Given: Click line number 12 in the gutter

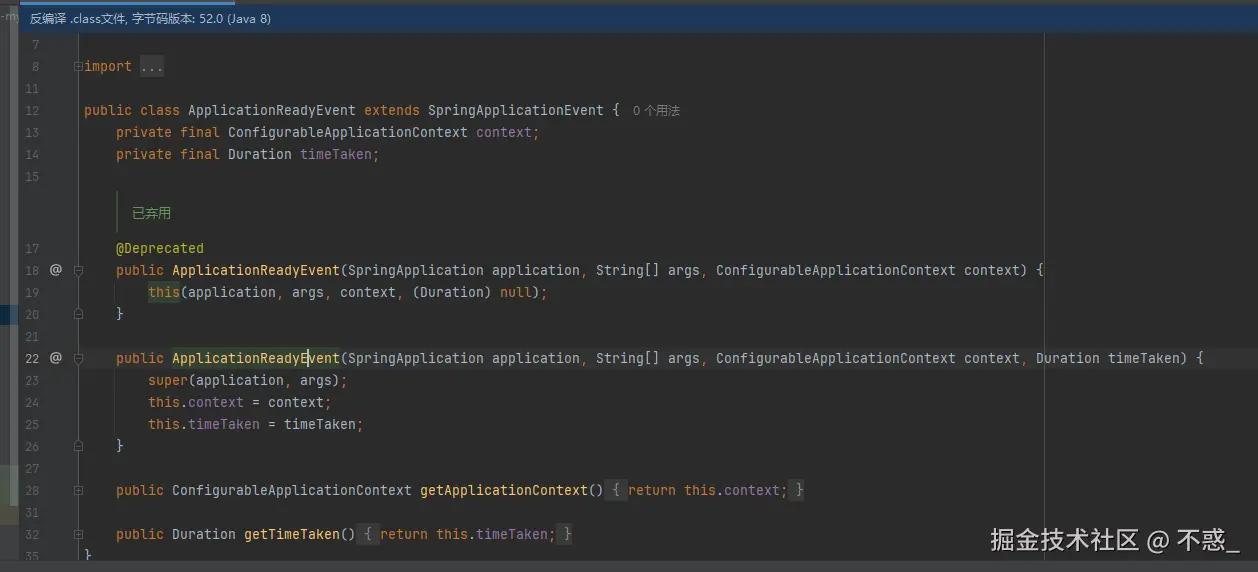Looking at the screenshot, I should pyautogui.click(x=32, y=111).
